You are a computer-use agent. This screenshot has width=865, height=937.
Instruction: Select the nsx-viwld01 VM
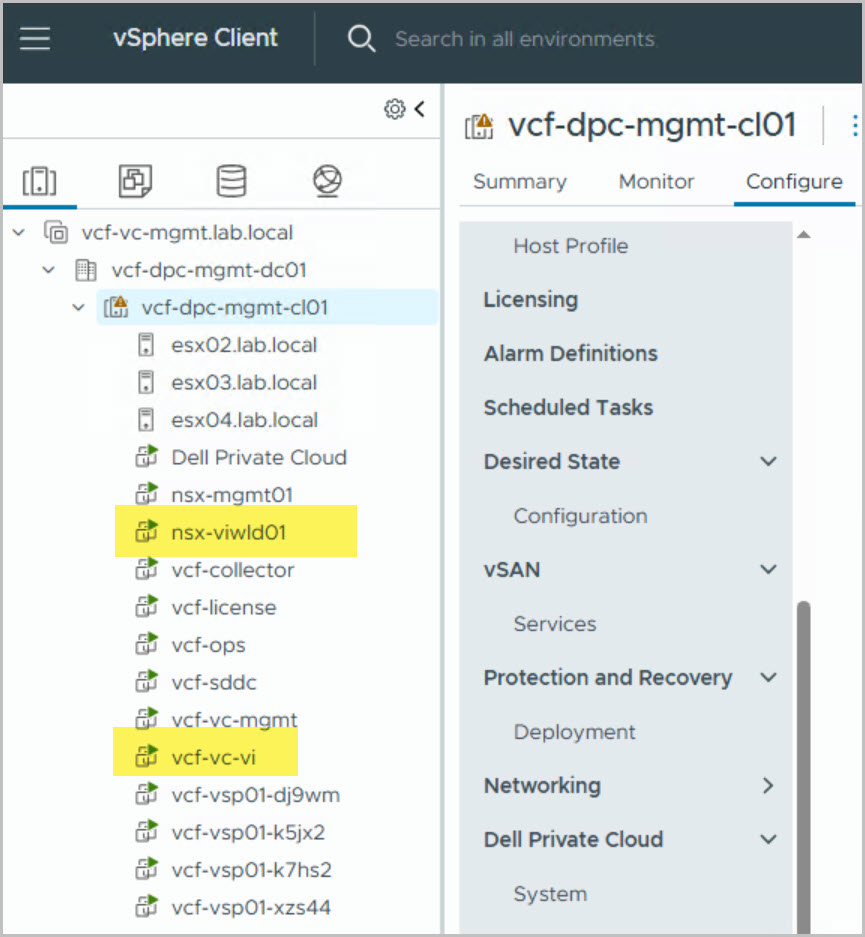pyautogui.click(x=229, y=532)
